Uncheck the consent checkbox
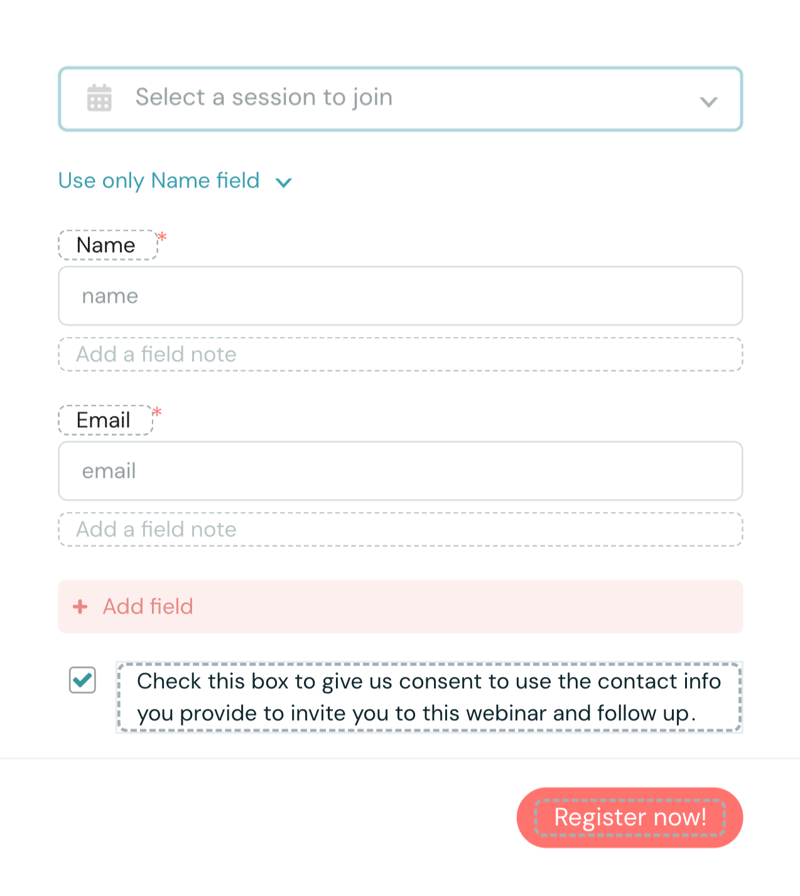800x896 pixels. coord(82,681)
